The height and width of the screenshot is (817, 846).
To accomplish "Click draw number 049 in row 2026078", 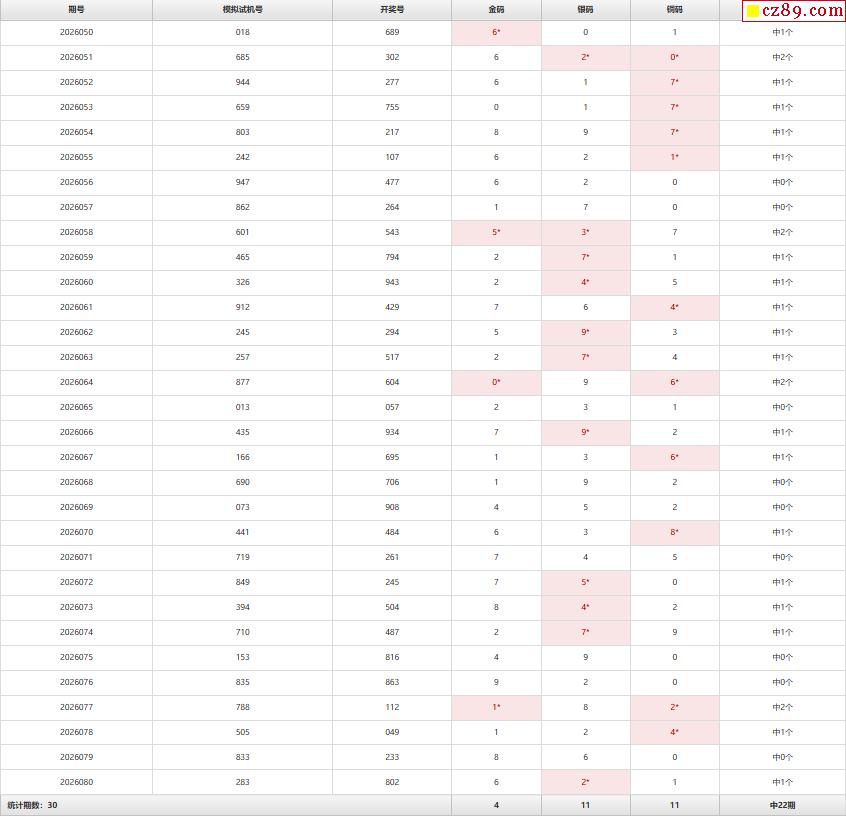I will pos(392,732).
